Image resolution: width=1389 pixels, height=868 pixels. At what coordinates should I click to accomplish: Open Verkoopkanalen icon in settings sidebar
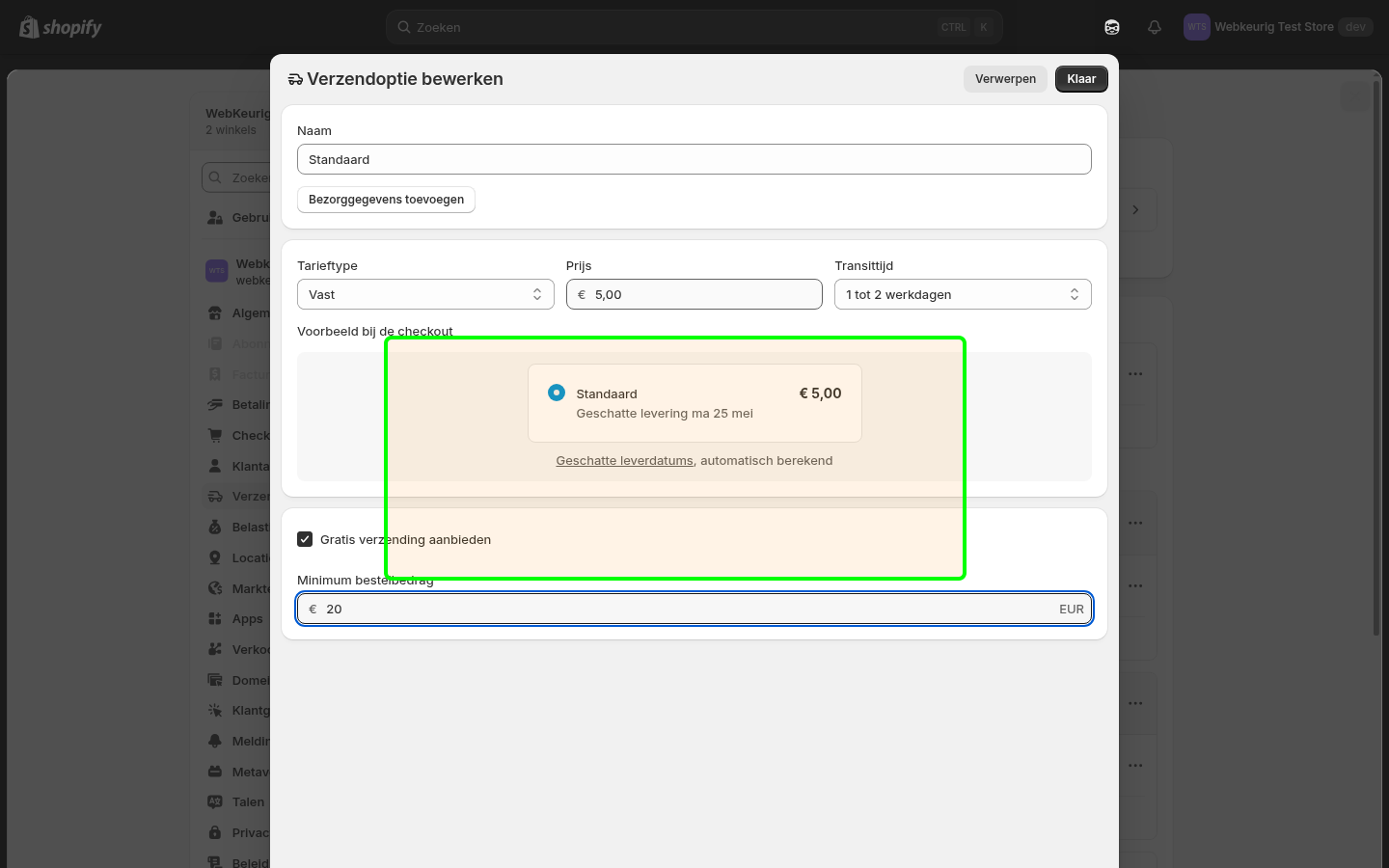[215, 650]
